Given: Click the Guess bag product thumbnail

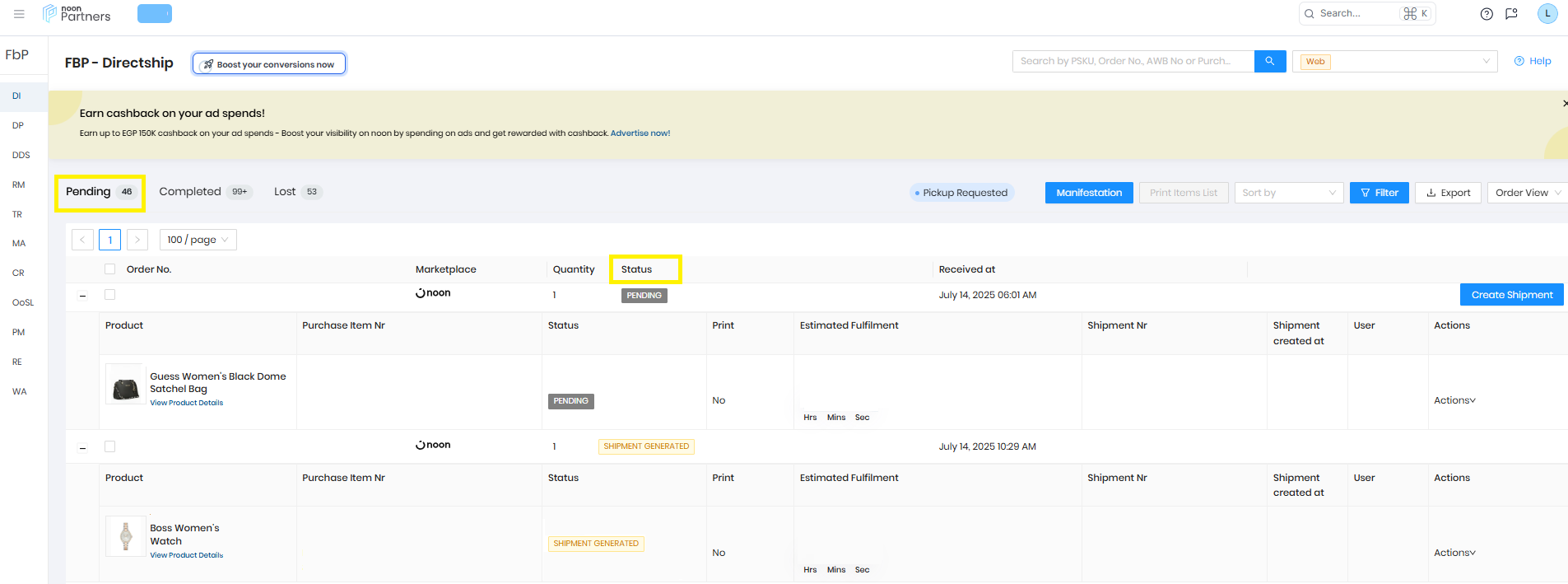Looking at the screenshot, I should (126, 385).
